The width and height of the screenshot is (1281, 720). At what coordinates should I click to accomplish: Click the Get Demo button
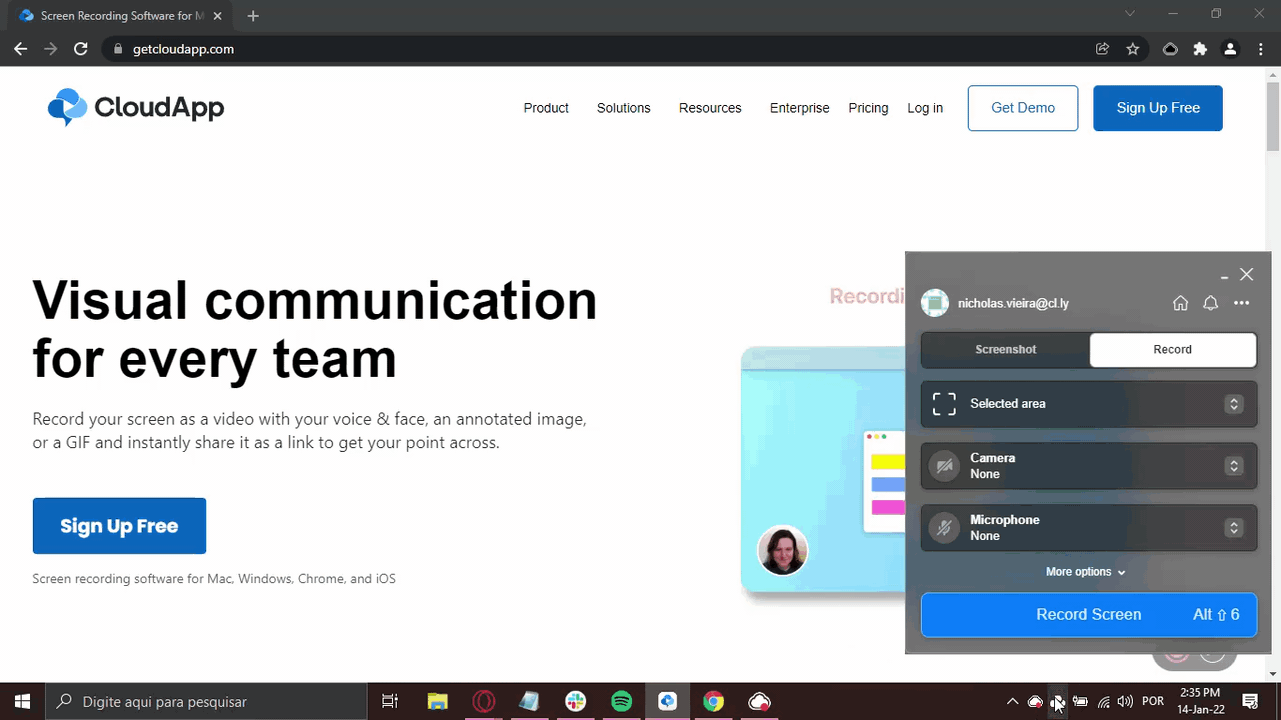click(1023, 108)
